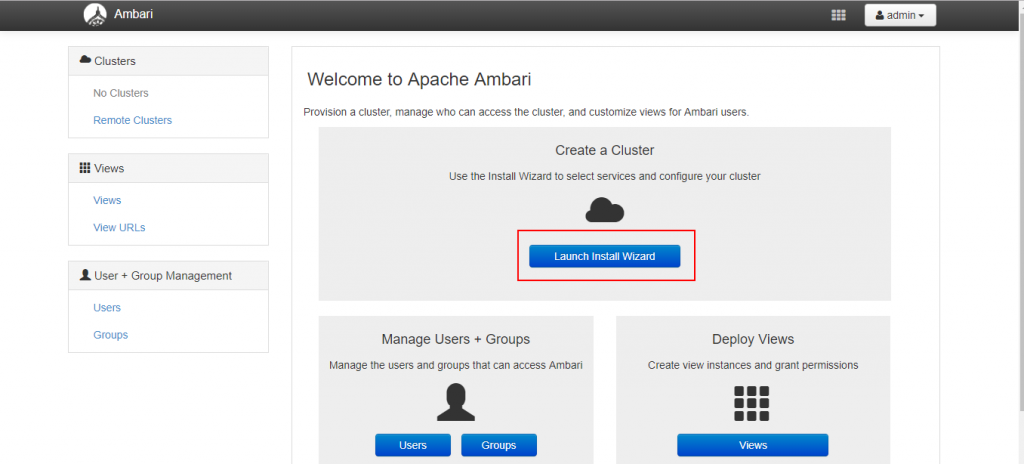Open the Views sidebar link
This screenshot has width=1024, height=464.
(107, 200)
